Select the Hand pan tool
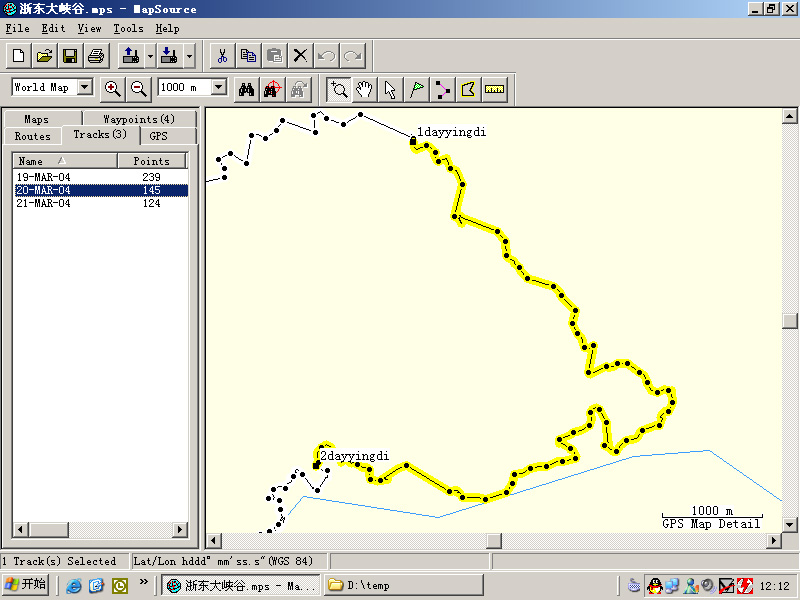The image size is (800, 600). 365,89
